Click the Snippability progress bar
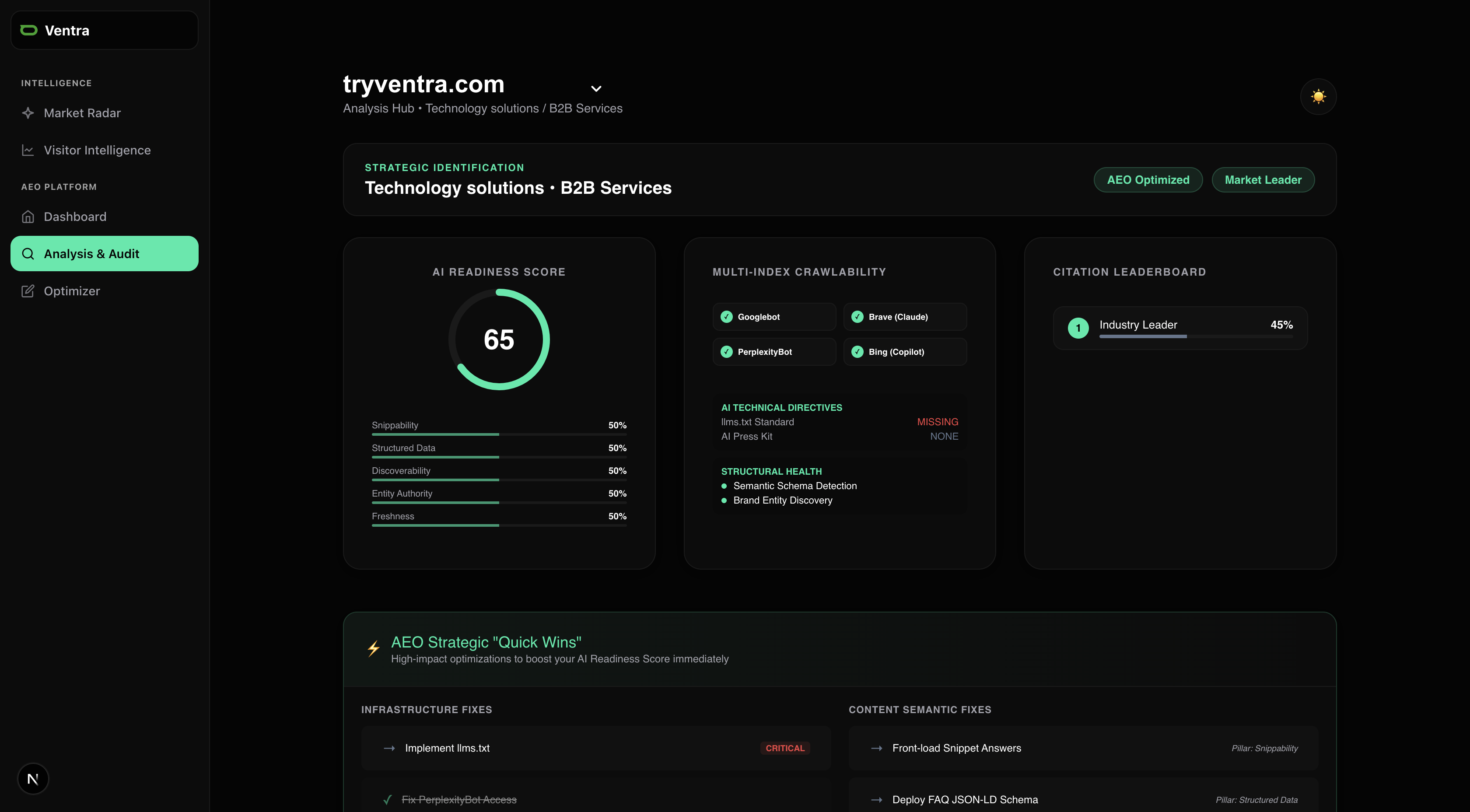Image resolution: width=1470 pixels, height=812 pixels. click(x=499, y=434)
